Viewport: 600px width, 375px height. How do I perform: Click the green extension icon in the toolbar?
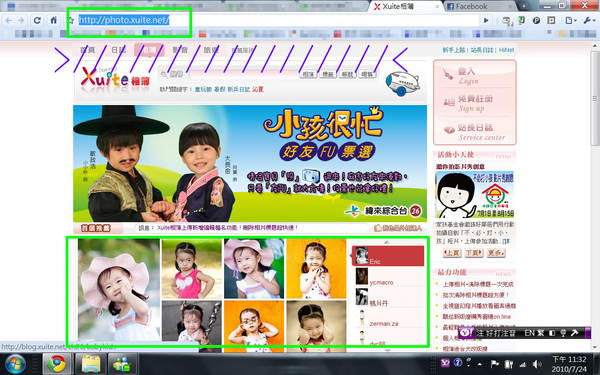[521, 20]
